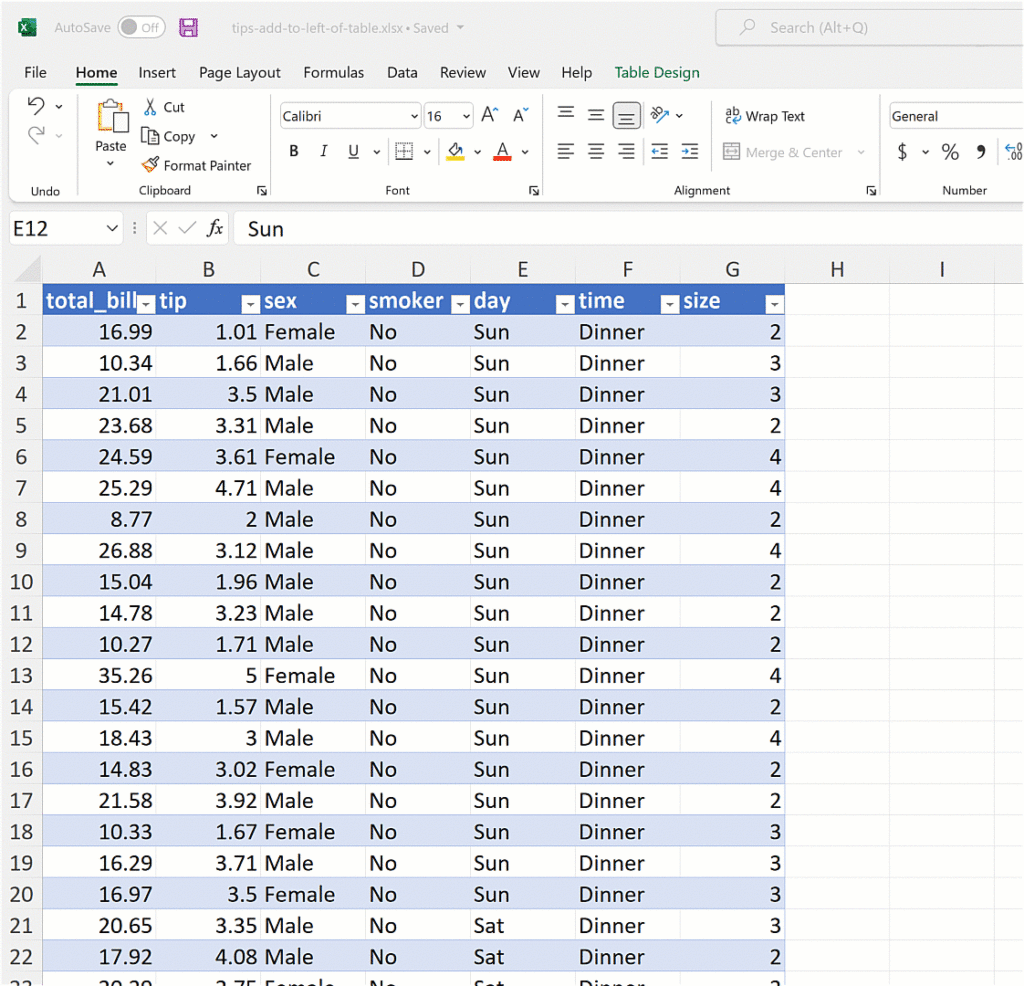Viewport: 1024px width, 986px height.
Task: Click the Increase Font Size icon
Action: [x=489, y=116]
